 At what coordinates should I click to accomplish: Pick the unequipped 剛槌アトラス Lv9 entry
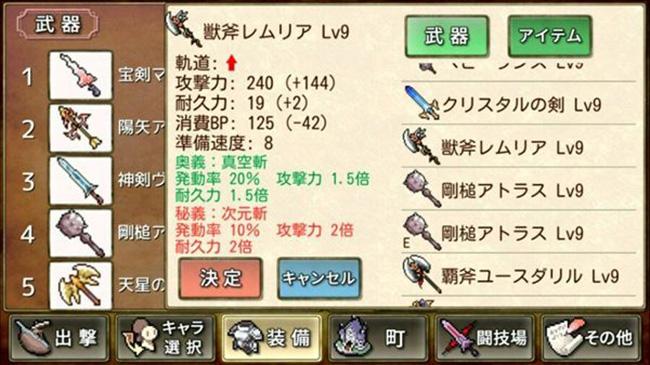(518, 189)
